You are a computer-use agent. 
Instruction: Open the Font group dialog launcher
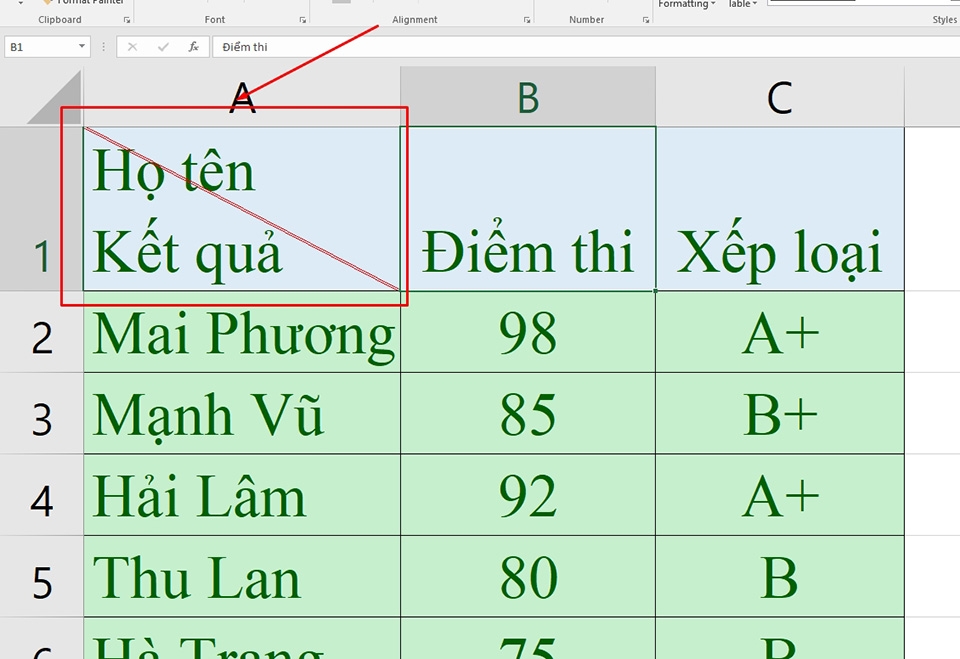[302, 20]
